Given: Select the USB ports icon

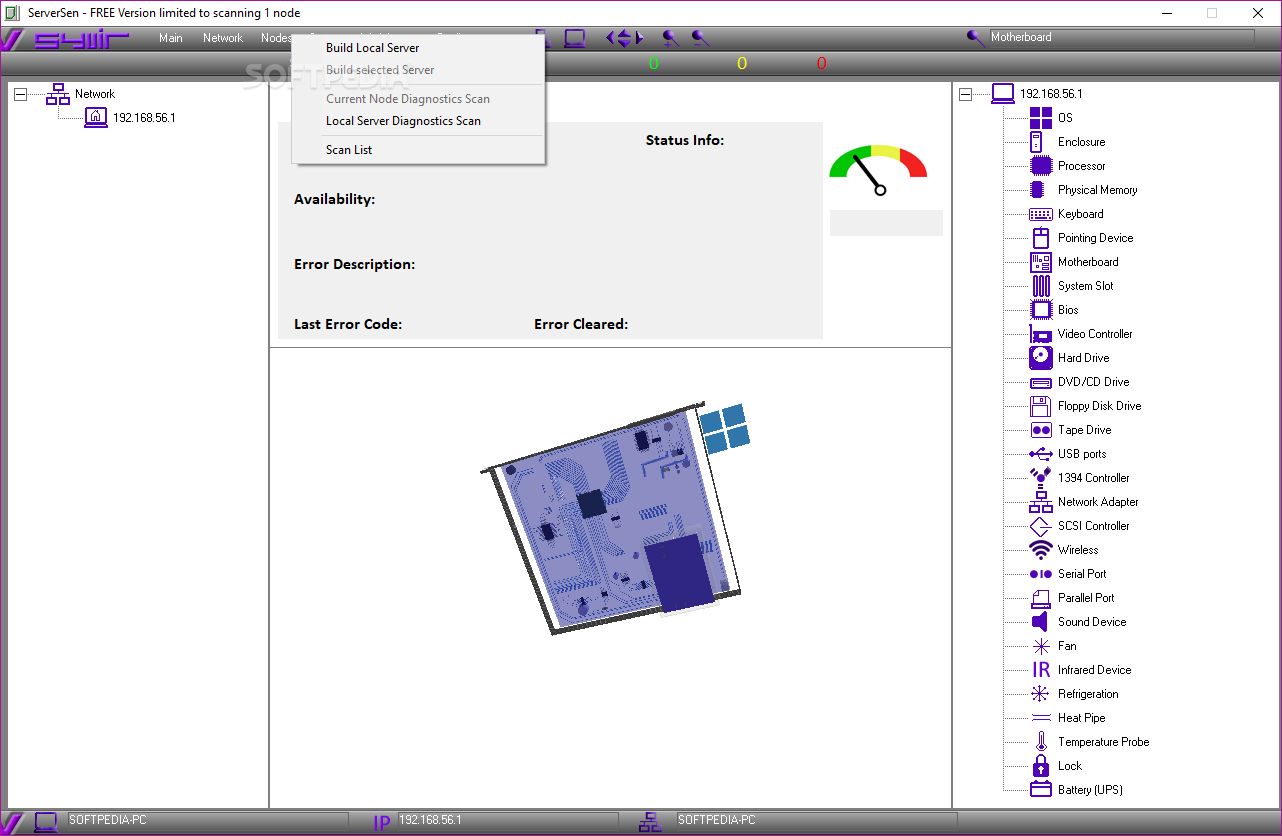Looking at the screenshot, I should point(1041,454).
